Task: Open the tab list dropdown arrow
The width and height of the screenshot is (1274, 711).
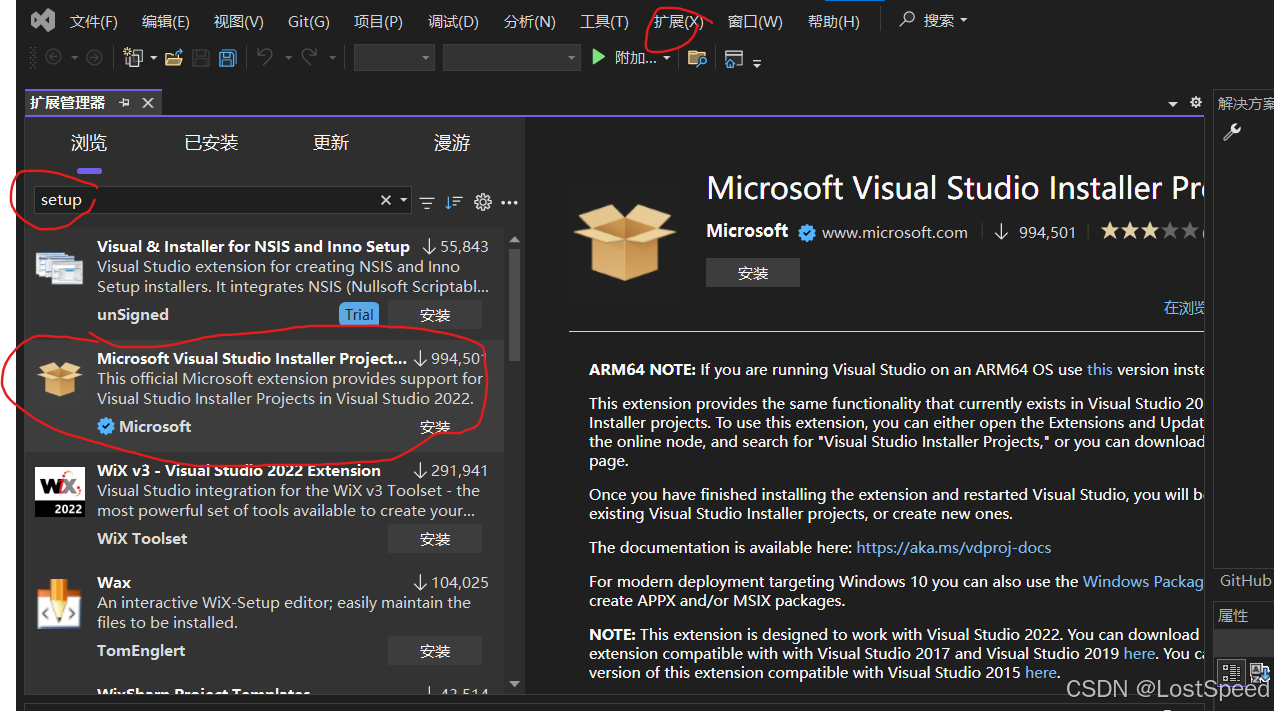Action: 1173,104
